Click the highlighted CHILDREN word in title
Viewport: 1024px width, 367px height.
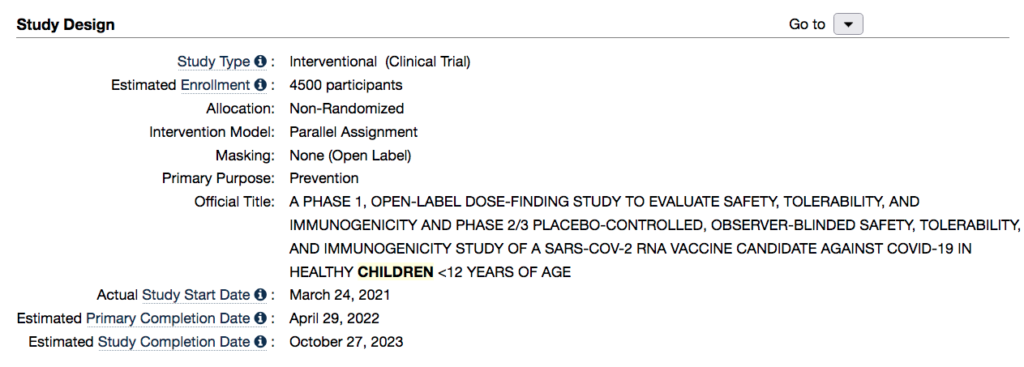395,272
